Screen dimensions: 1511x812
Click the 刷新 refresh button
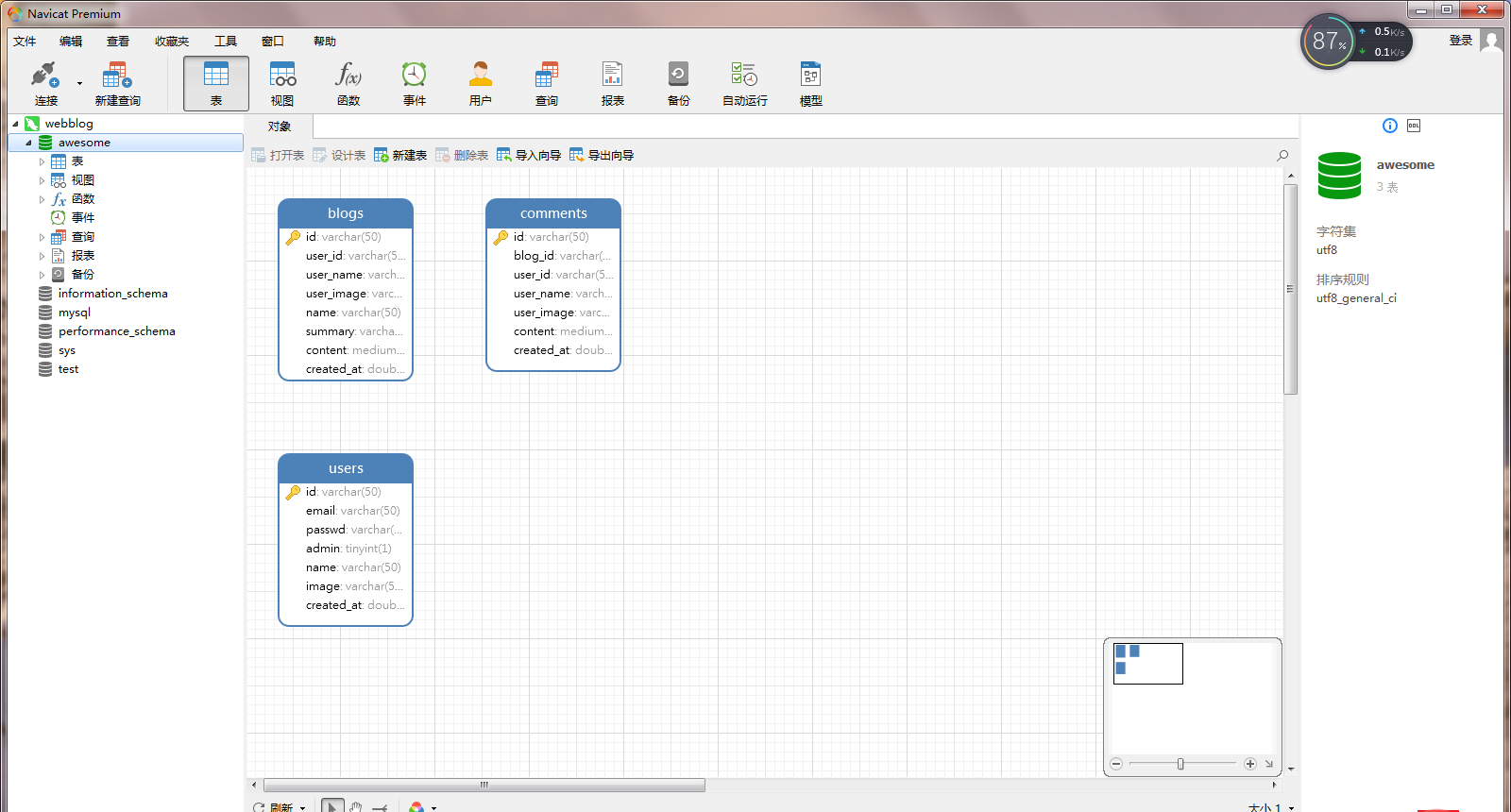click(x=274, y=807)
